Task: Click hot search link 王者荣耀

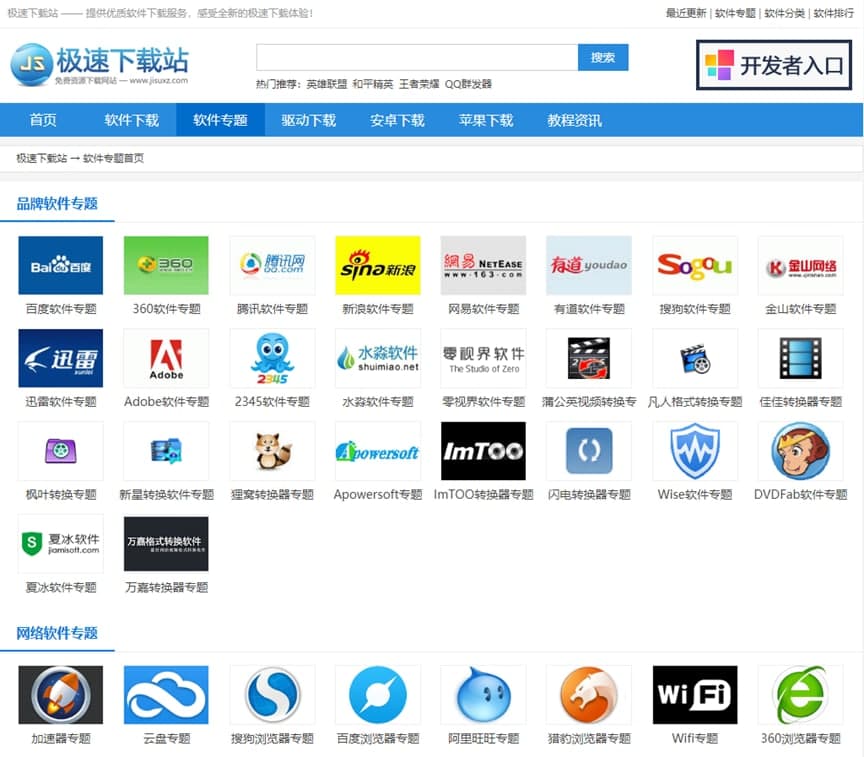Action: (419, 84)
